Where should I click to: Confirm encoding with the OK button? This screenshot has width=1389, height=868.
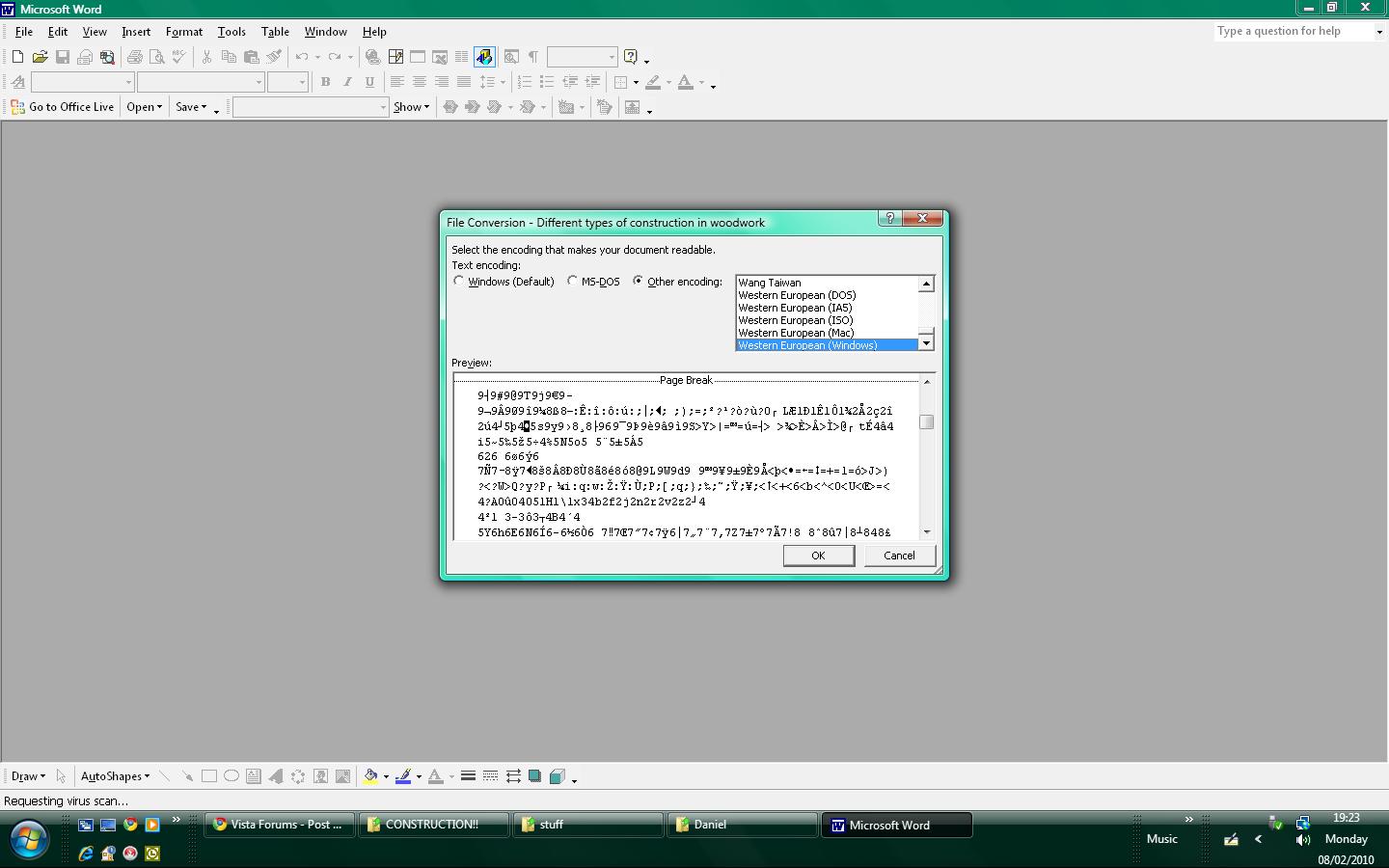coord(818,556)
